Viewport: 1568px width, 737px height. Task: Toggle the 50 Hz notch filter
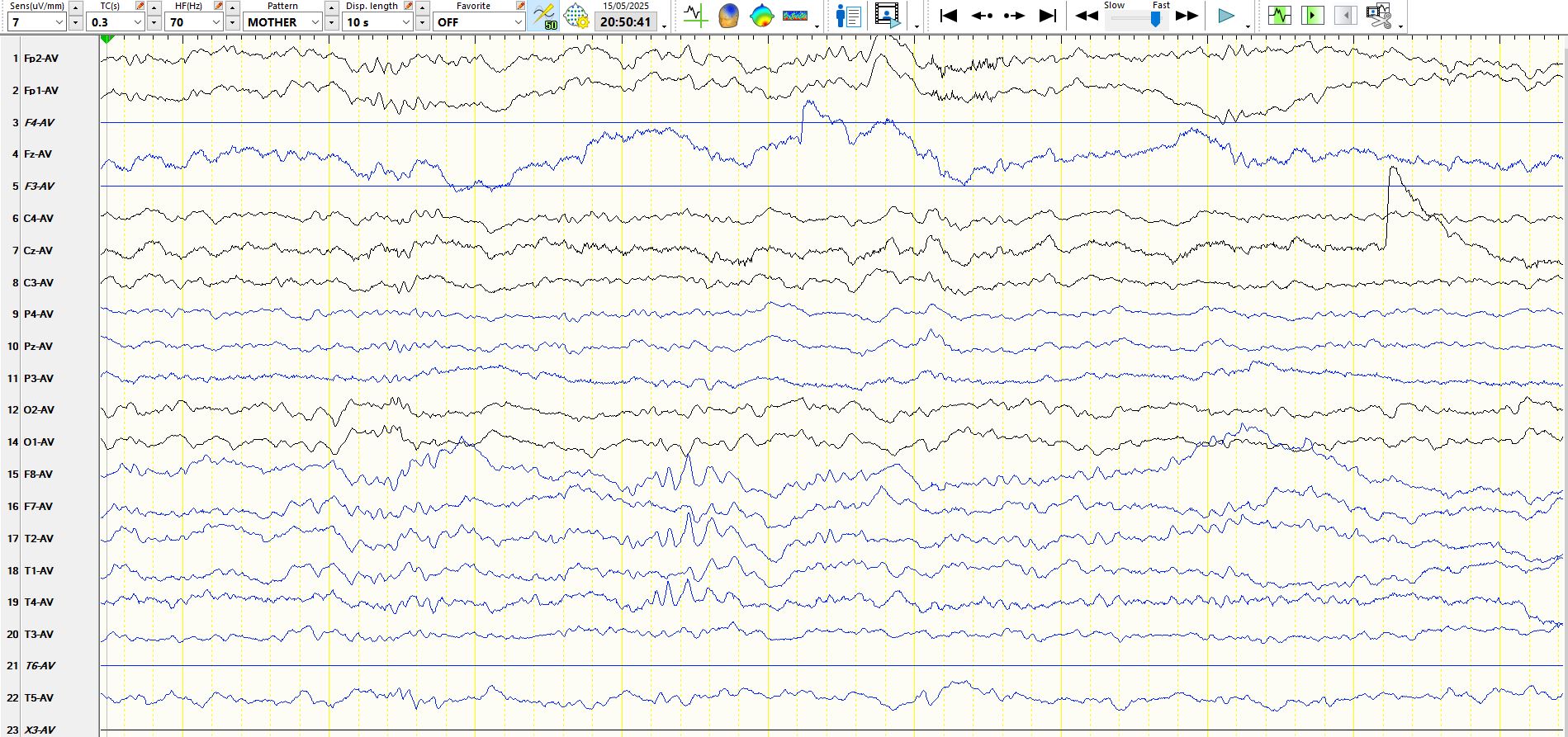pos(544,16)
